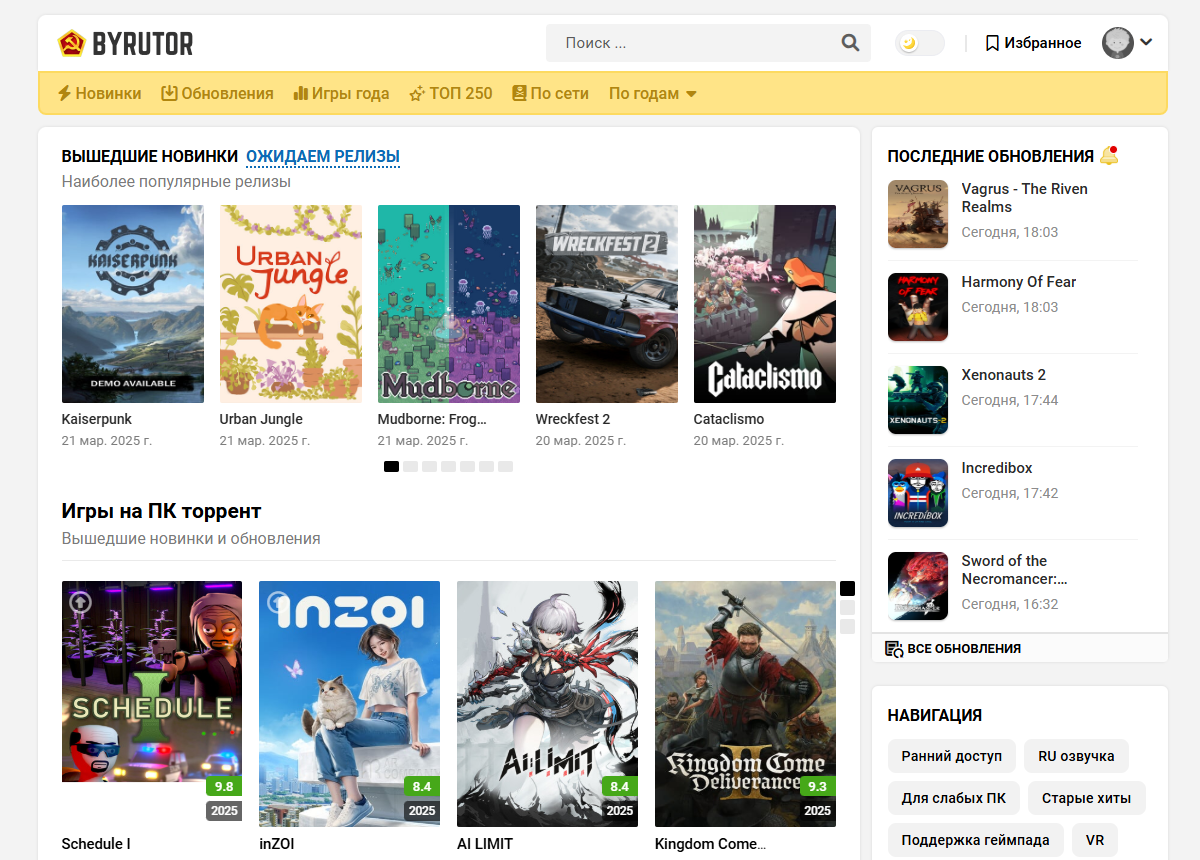Click the notification bell near Последние обновления

1108,156
